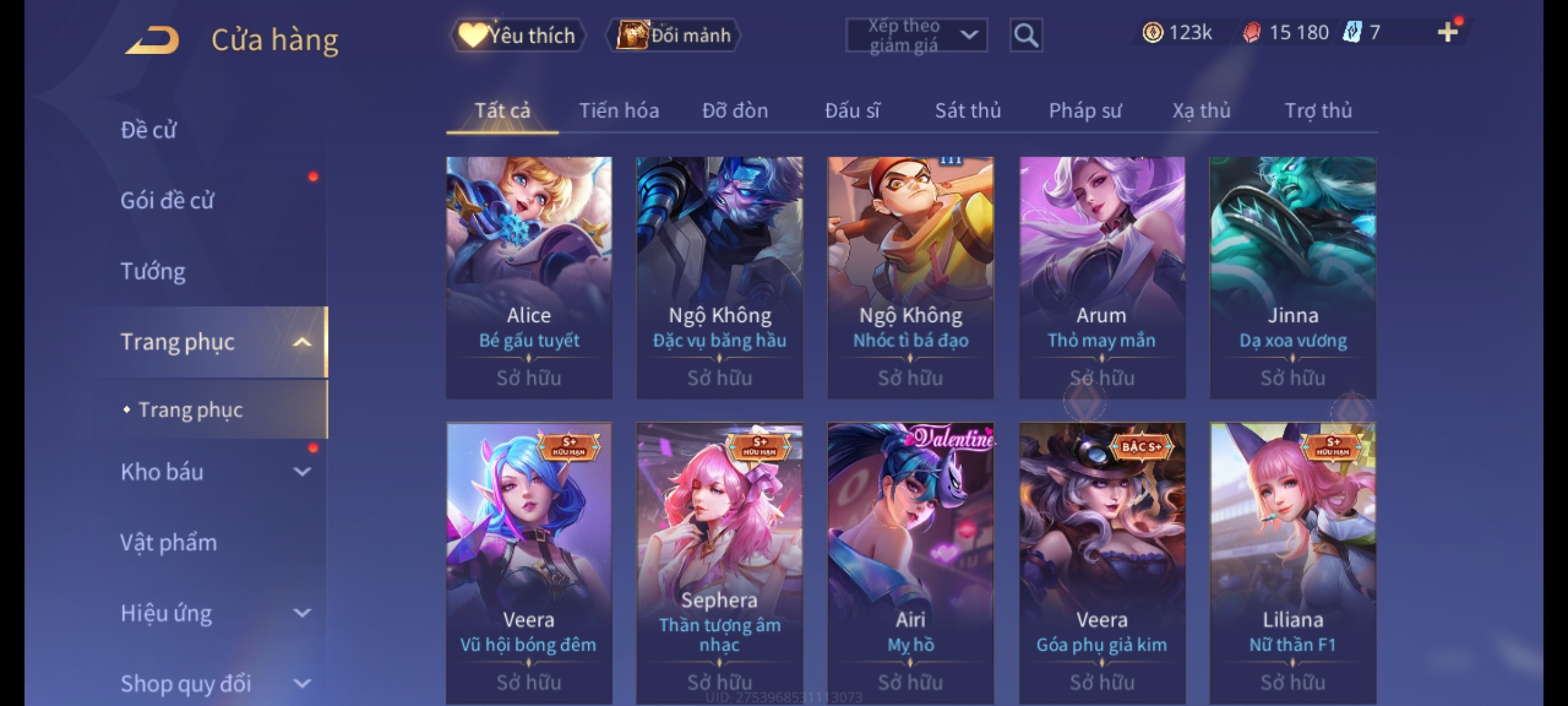Open the search magnifier icon

(1026, 35)
